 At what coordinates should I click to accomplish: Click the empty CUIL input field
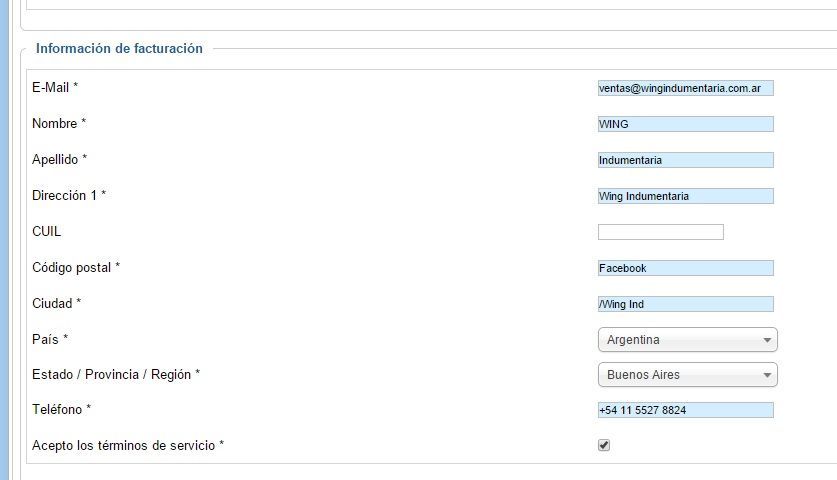point(661,232)
